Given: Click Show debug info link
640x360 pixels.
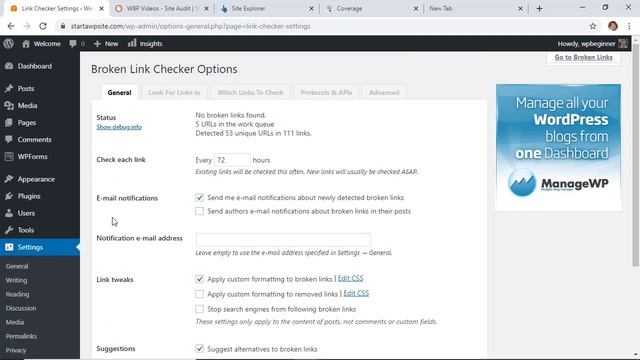Looking at the screenshot, I should 119,127.
